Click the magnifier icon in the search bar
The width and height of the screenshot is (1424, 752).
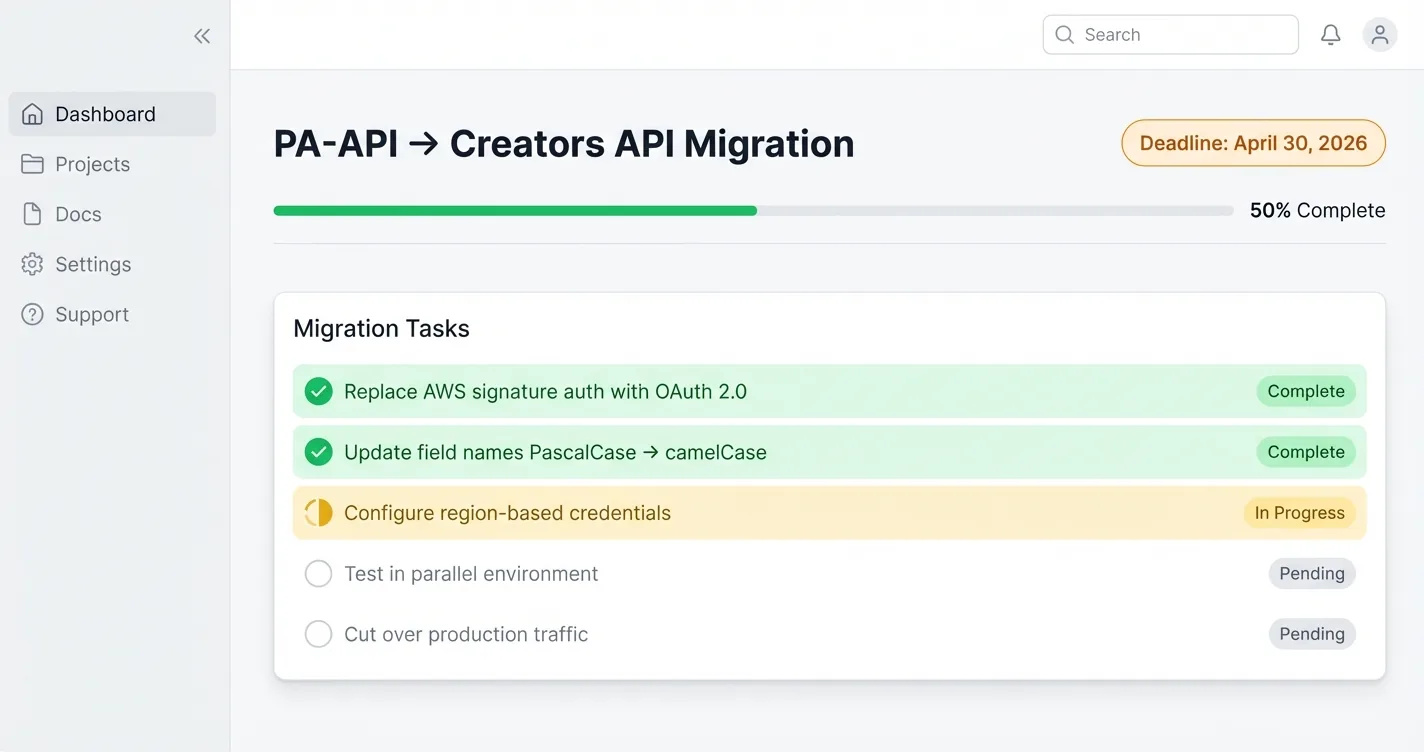pyautogui.click(x=1065, y=34)
